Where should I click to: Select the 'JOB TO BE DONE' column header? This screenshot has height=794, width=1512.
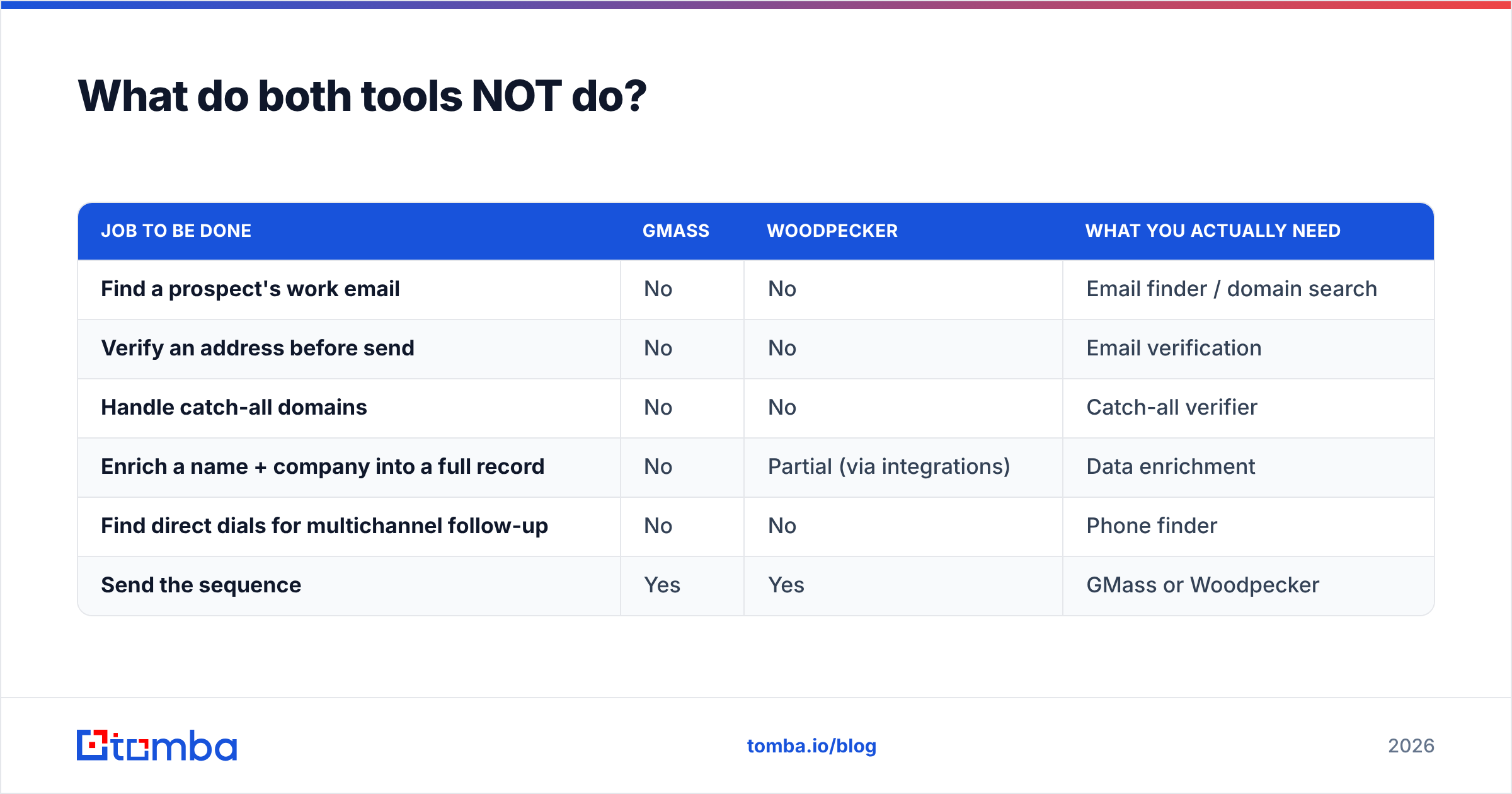point(176,231)
